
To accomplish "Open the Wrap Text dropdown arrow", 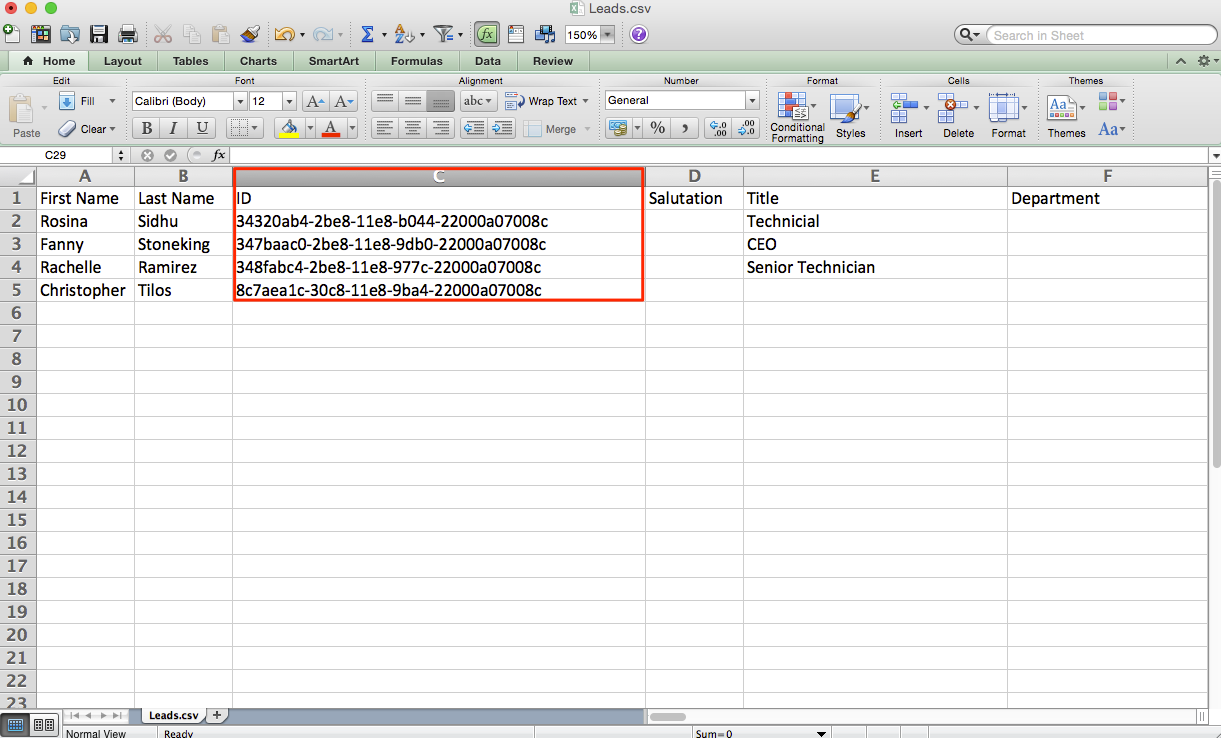I will click(586, 101).
